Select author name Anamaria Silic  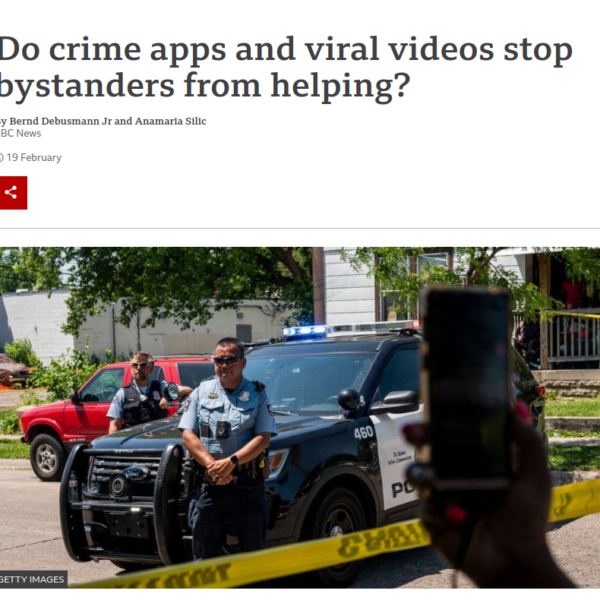tap(170, 121)
